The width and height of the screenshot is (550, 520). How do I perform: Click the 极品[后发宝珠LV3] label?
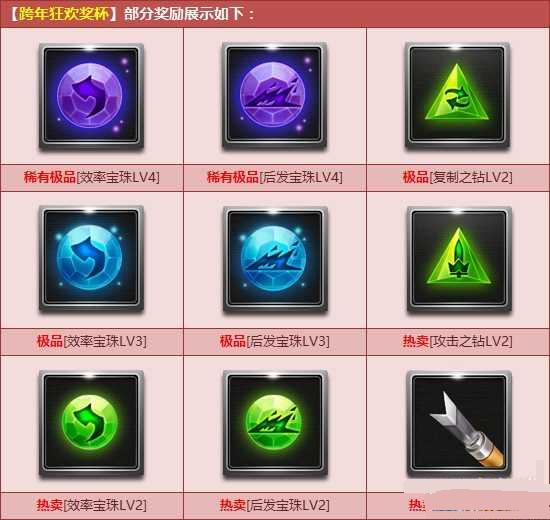pos(275,341)
